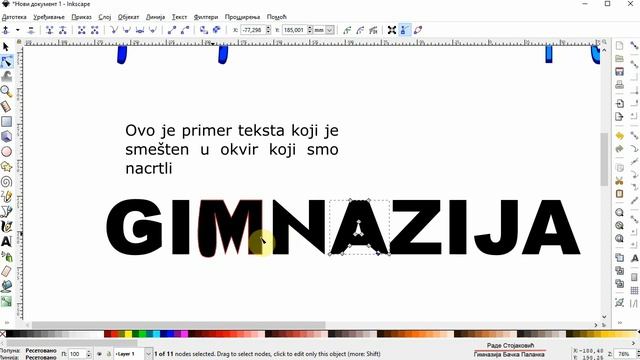The width and height of the screenshot is (640, 360).
Task: Open insert node options dropdown arrow
Action: [18, 30]
